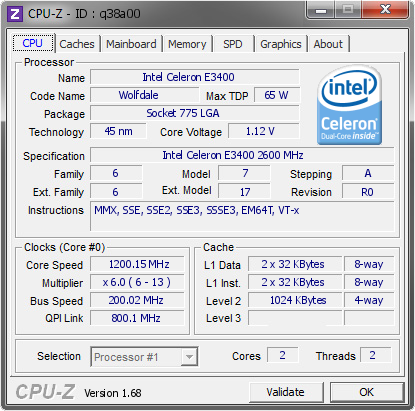
Task: Click the Revision value R0
Action: point(368,192)
